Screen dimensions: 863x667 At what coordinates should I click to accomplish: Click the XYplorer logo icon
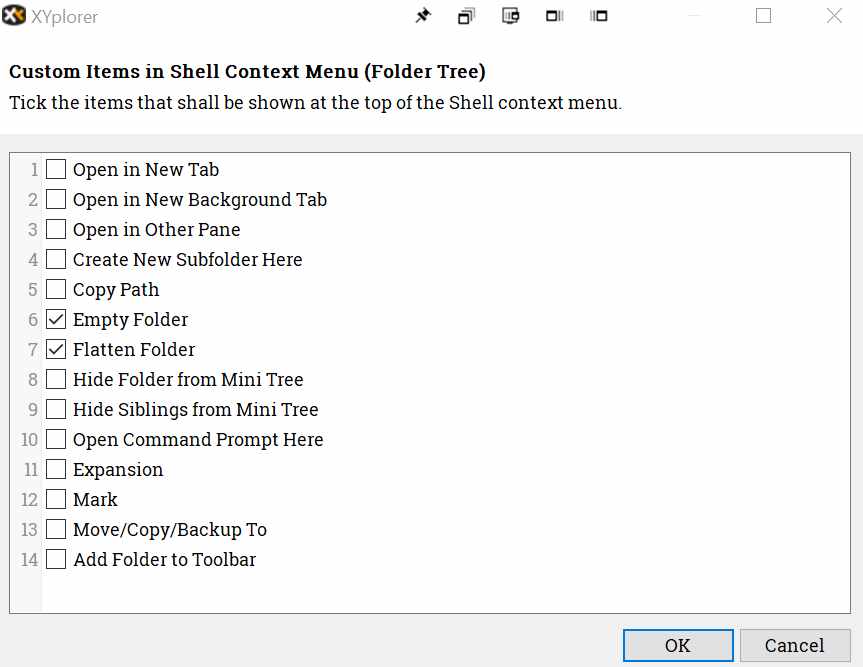pyautogui.click(x=15, y=16)
